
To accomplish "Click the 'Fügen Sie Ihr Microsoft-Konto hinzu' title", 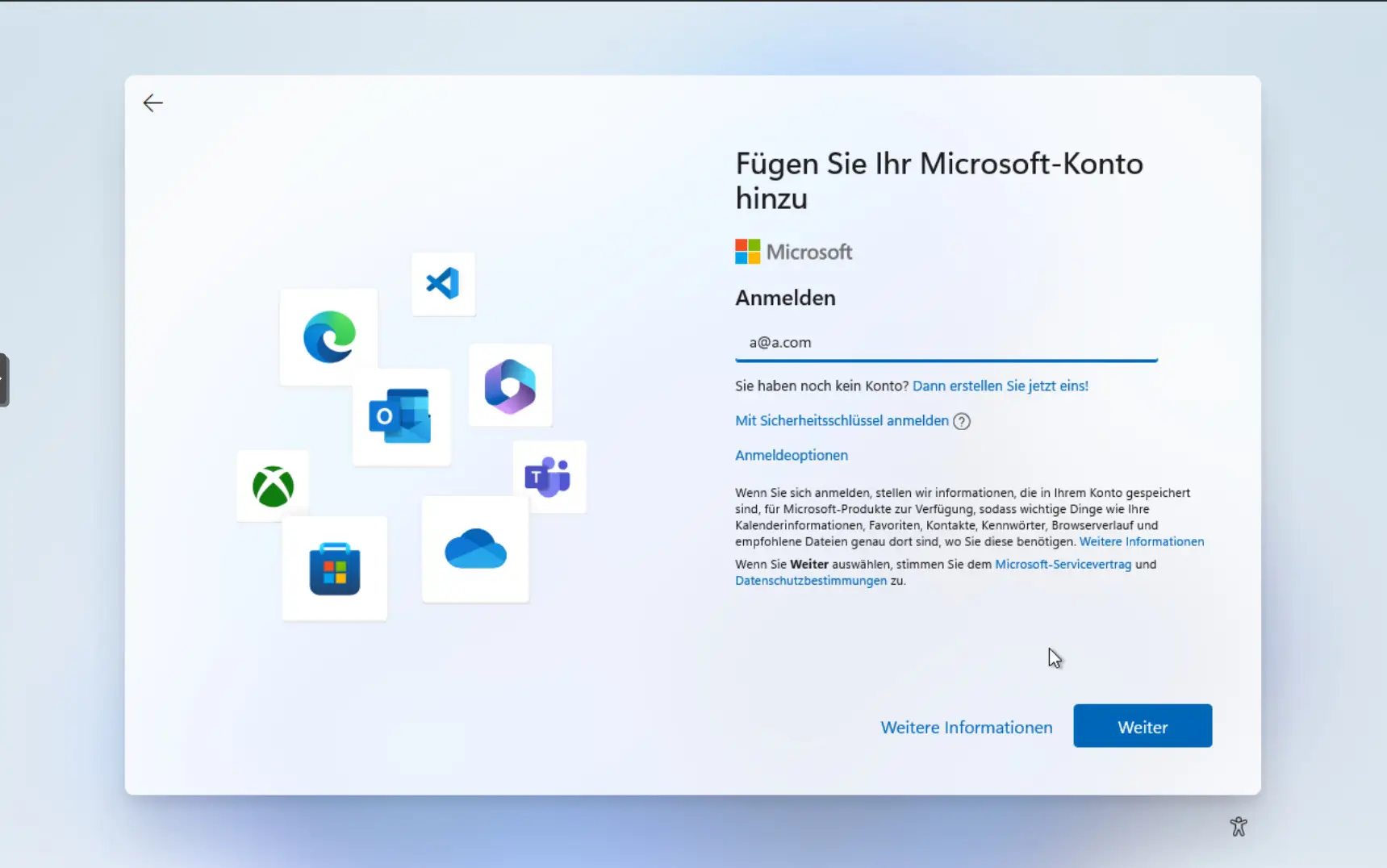I will (x=939, y=181).
